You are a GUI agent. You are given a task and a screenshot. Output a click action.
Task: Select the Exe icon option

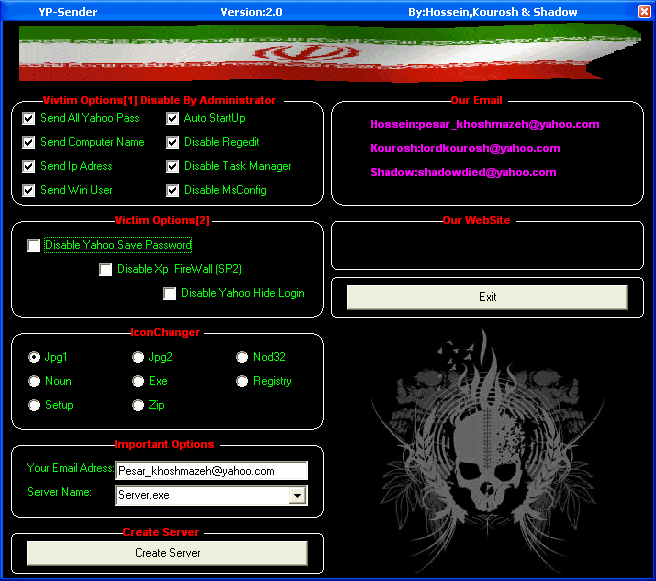[x=139, y=381]
